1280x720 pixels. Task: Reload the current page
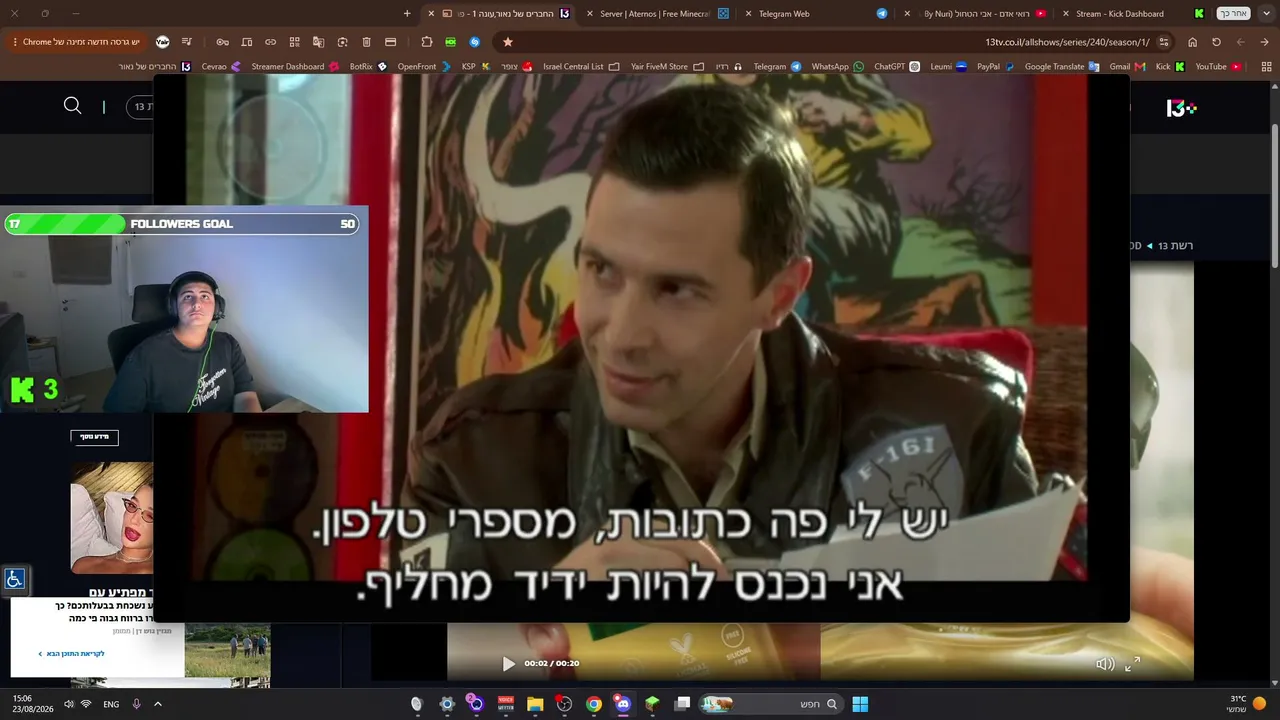pyautogui.click(x=1217, y=42)
